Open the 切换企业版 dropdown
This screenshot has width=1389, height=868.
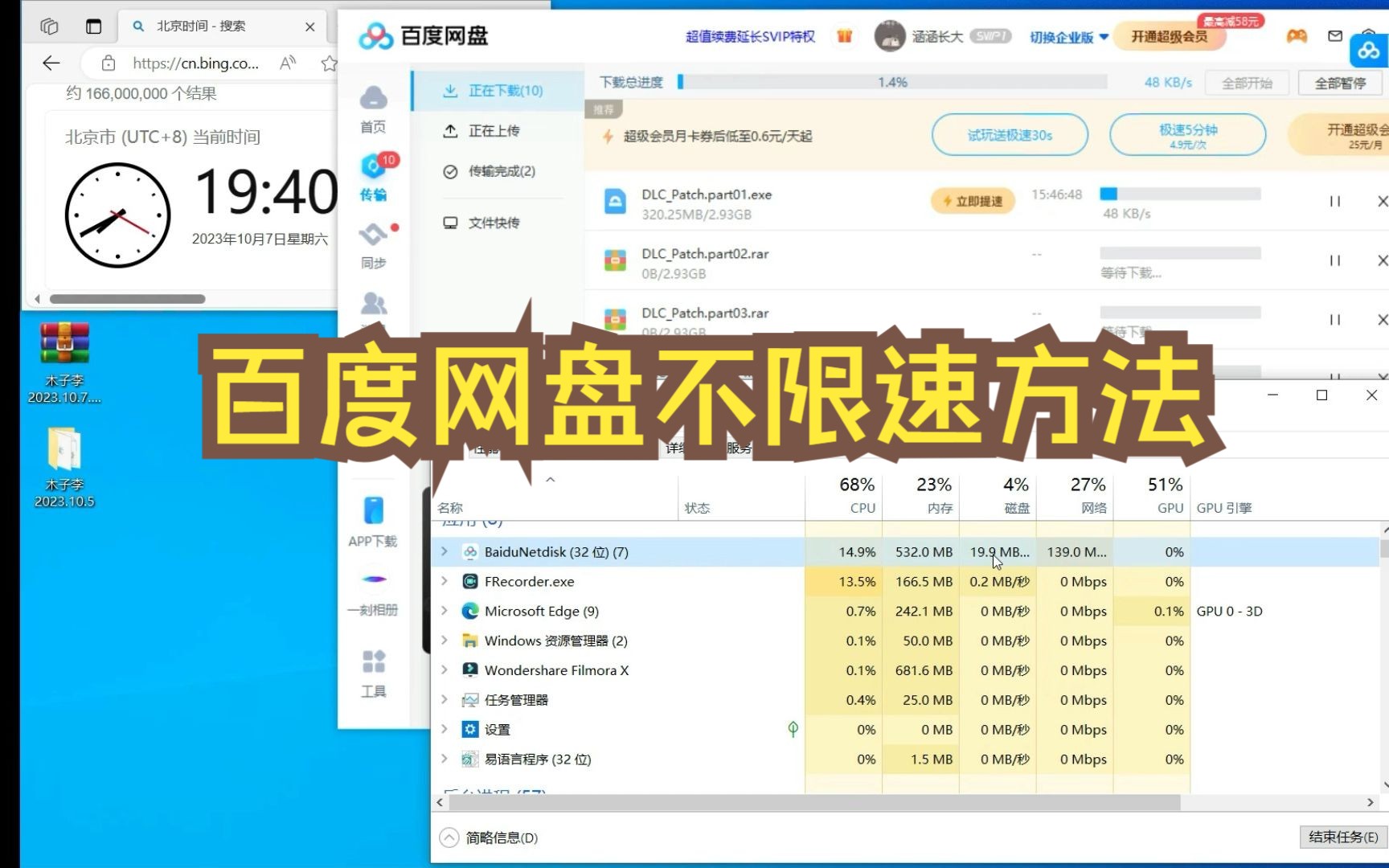tap(1069, 37)
